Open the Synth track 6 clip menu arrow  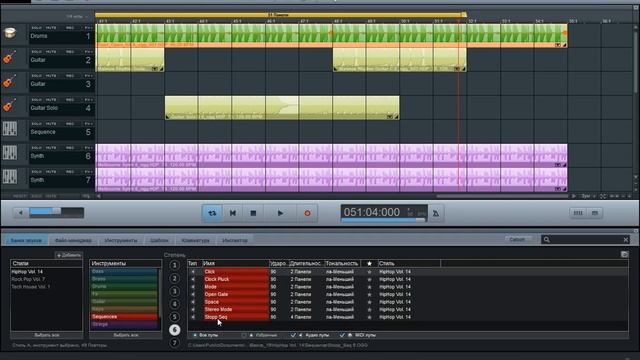(558, 165)
